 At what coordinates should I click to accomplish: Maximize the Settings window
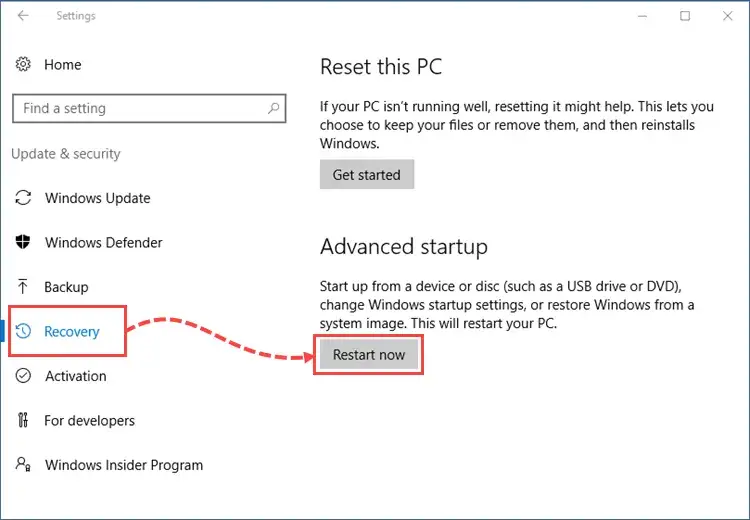[x=685, y=16]
